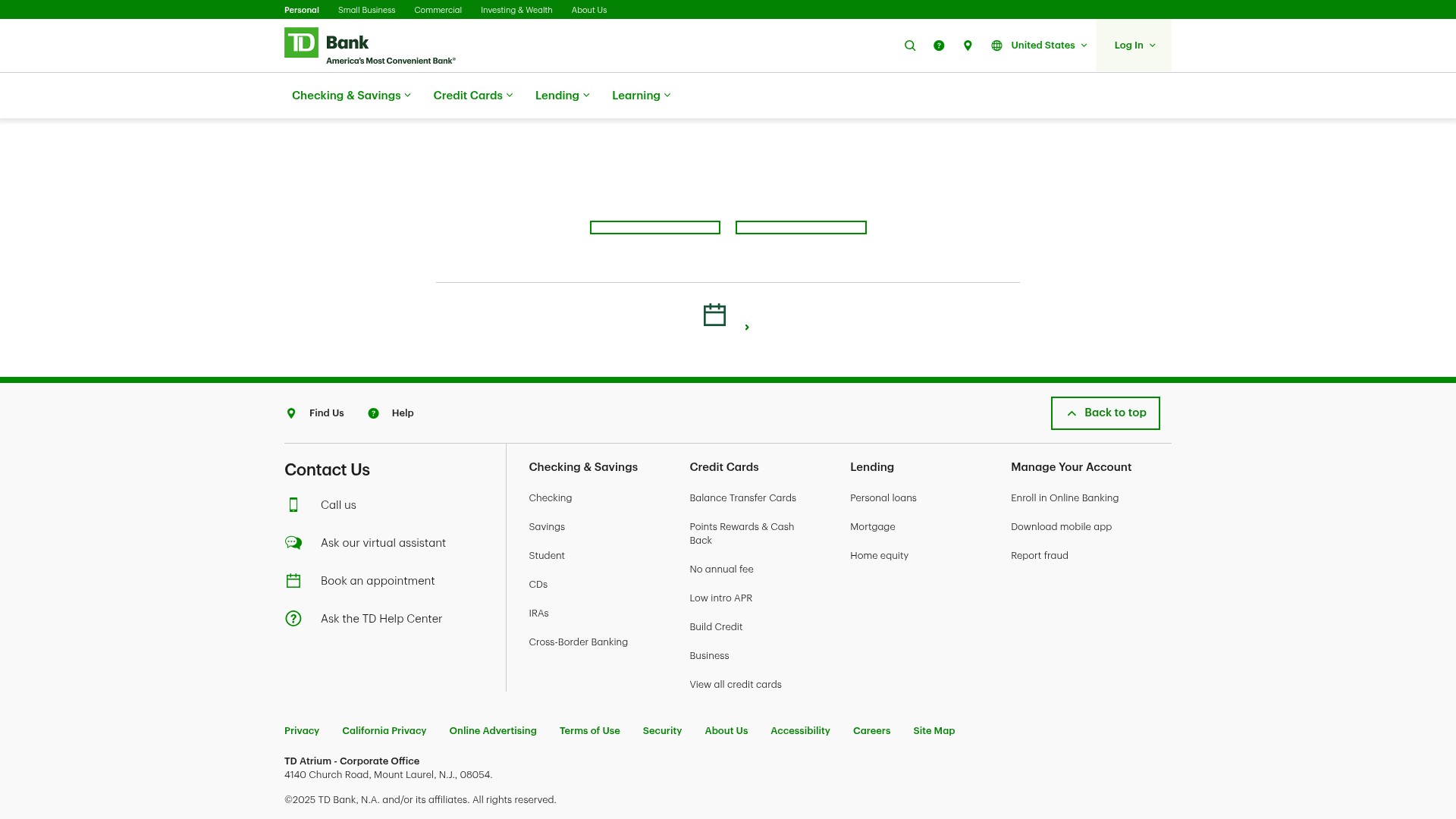The height and width of the screenshot is (819, 1456).
Task: Click the Back to top button
Action: click(1106, 413)
